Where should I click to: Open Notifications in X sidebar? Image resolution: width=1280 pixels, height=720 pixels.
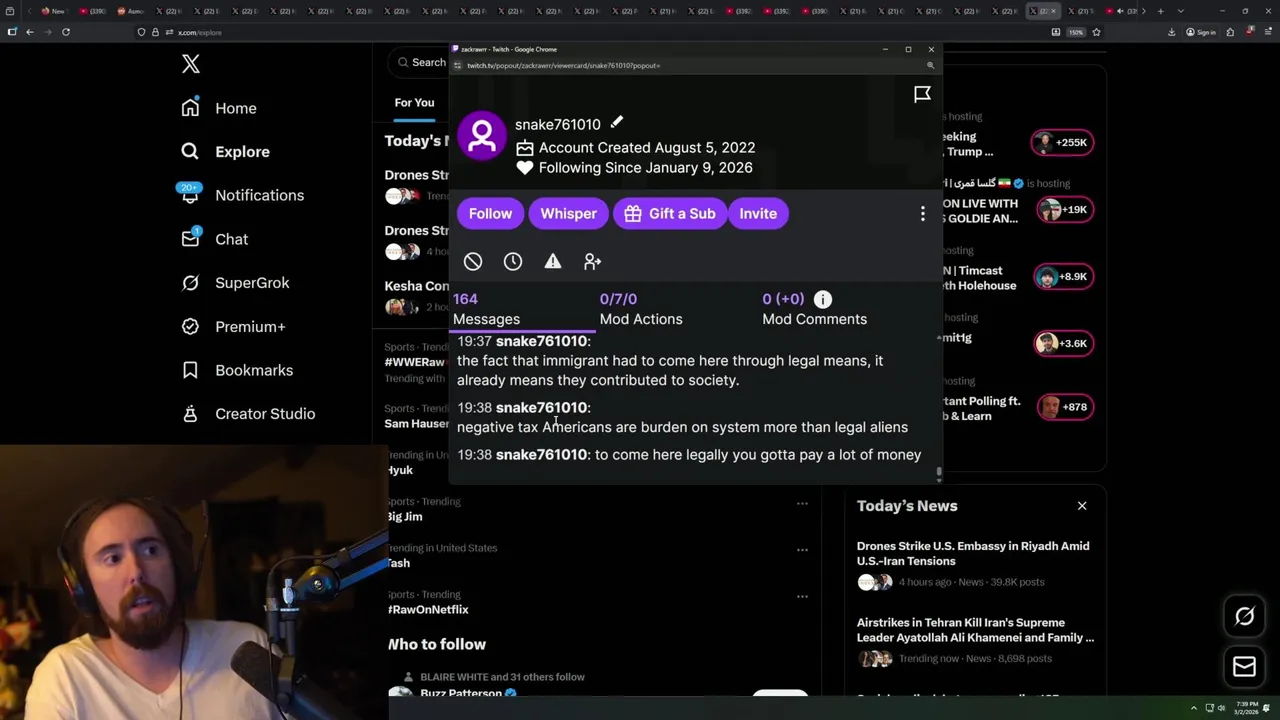(242, 195)
